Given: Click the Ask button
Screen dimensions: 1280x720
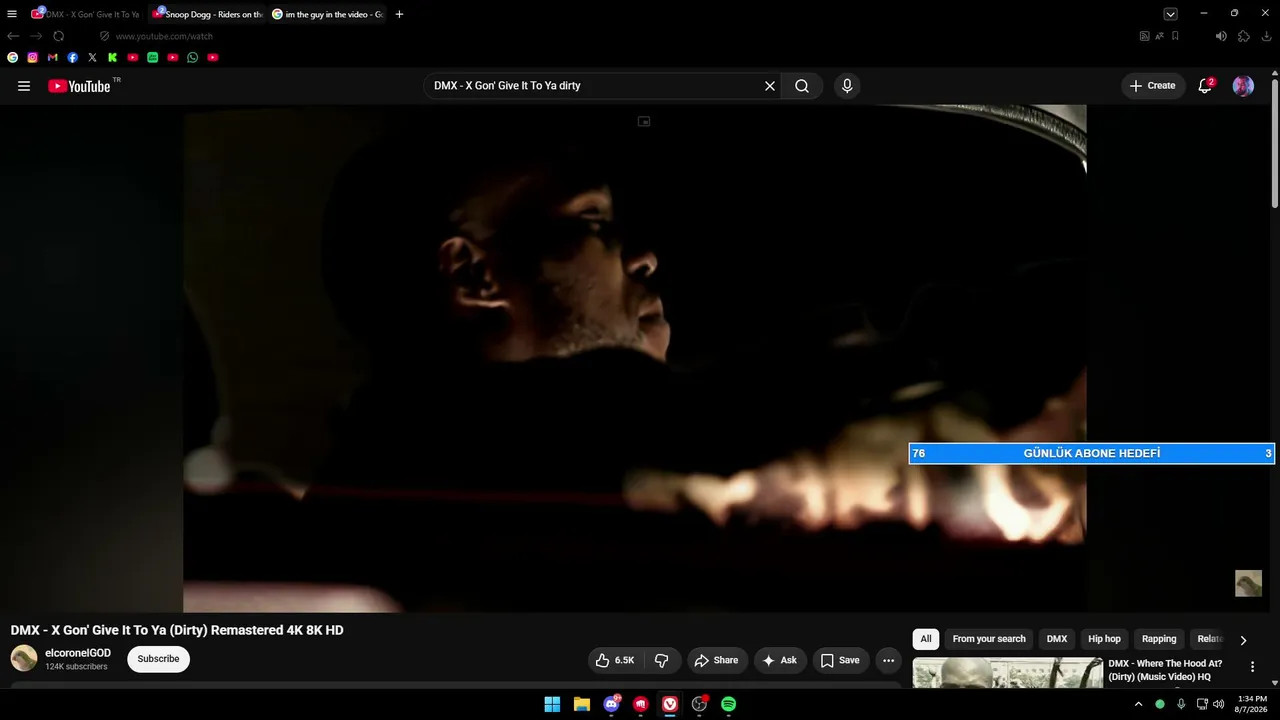Looking at the screenshot, I should click(x=780, y=660).
